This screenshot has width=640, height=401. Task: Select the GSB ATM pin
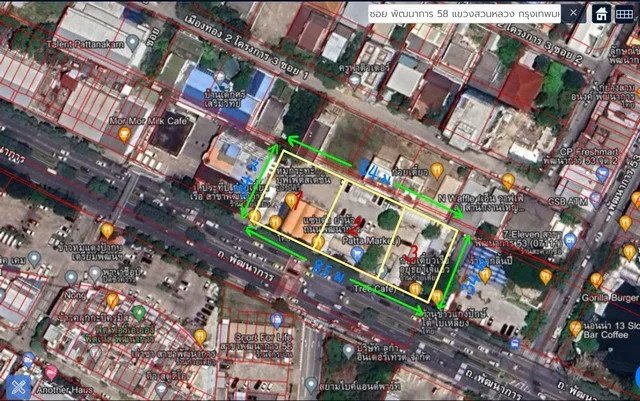595,200
